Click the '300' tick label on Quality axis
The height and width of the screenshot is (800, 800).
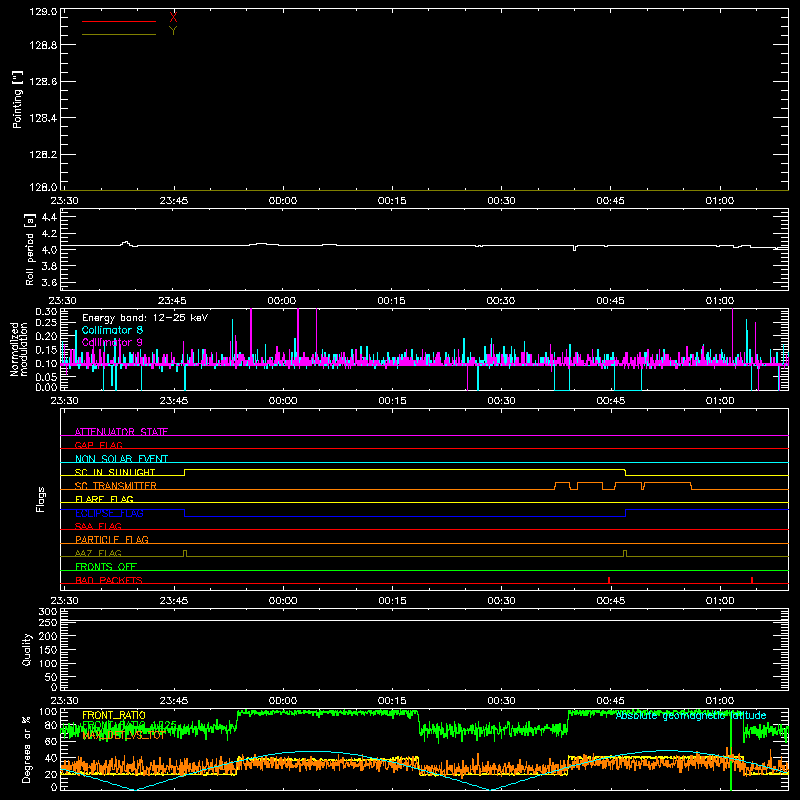[x=48, y=612]
